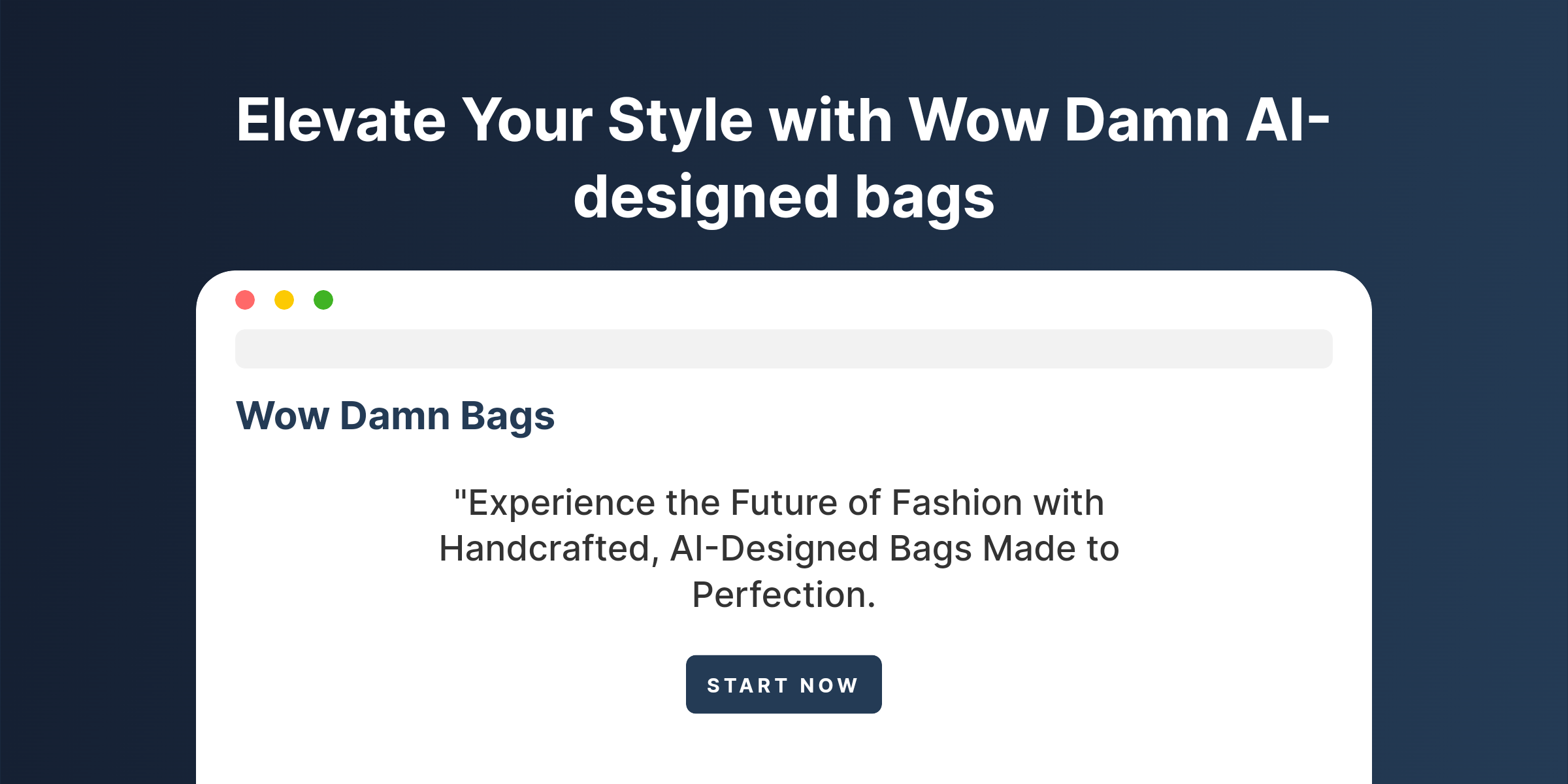Click the red close dot
This screenshot has height=784, width=1568.
[245, 300]
